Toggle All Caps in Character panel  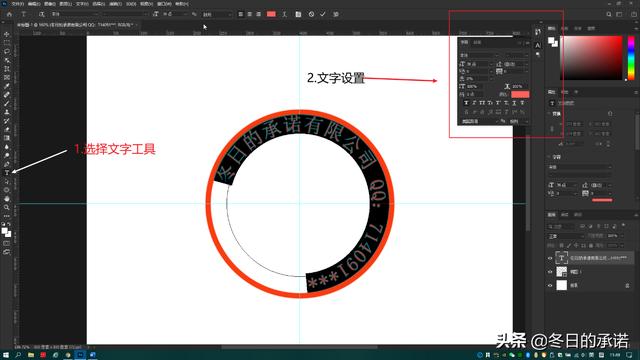click(482, 103)
